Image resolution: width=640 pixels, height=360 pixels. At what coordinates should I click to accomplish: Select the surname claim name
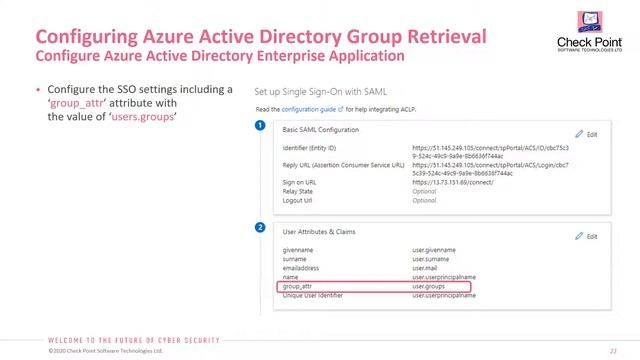click(294, 259)
